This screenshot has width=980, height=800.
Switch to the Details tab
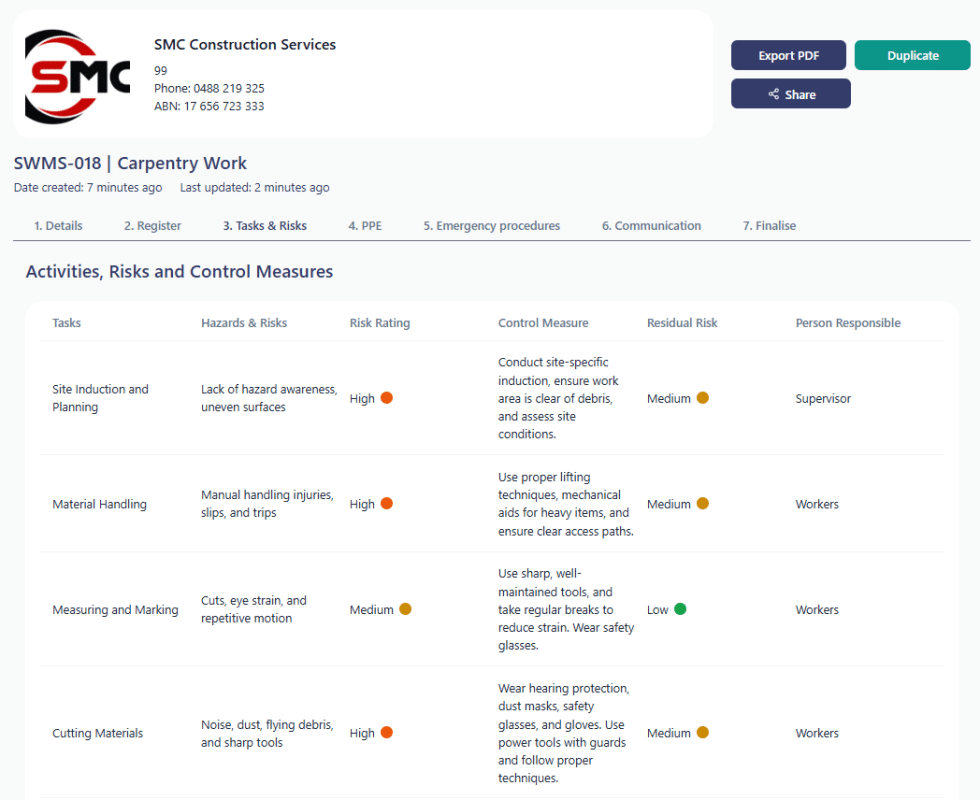(58, 226)
